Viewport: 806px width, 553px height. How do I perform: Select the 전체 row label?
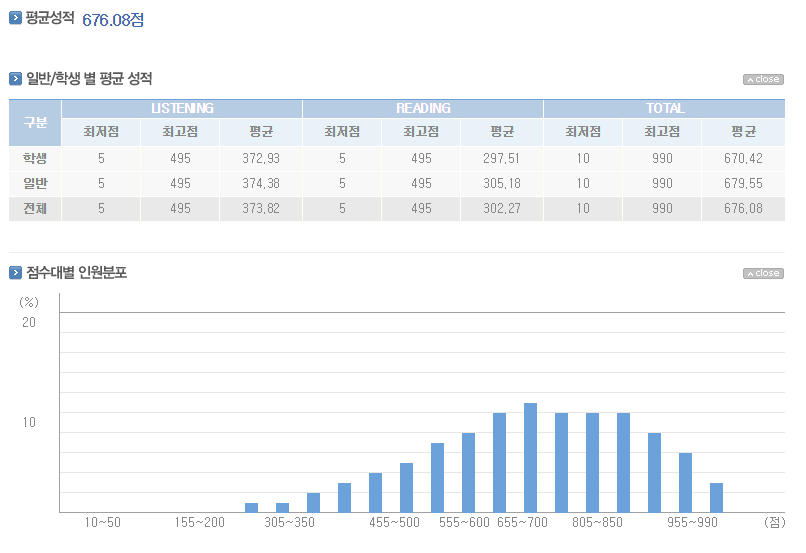coord(35,209)
